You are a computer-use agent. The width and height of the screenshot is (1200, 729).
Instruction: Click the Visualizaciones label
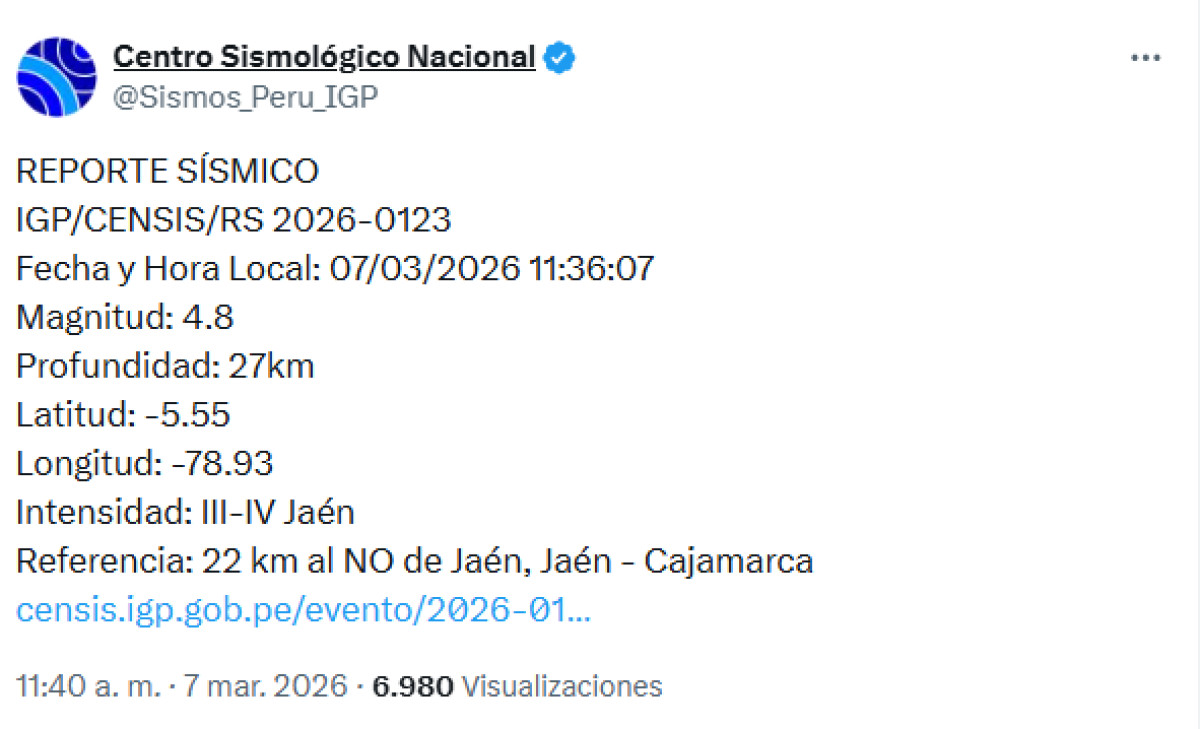[x=562, y=686]
